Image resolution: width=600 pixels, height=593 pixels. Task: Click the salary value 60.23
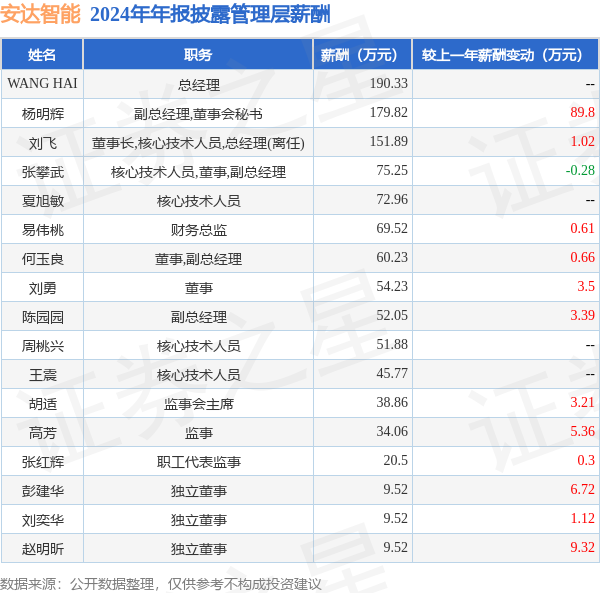(392, 257)
